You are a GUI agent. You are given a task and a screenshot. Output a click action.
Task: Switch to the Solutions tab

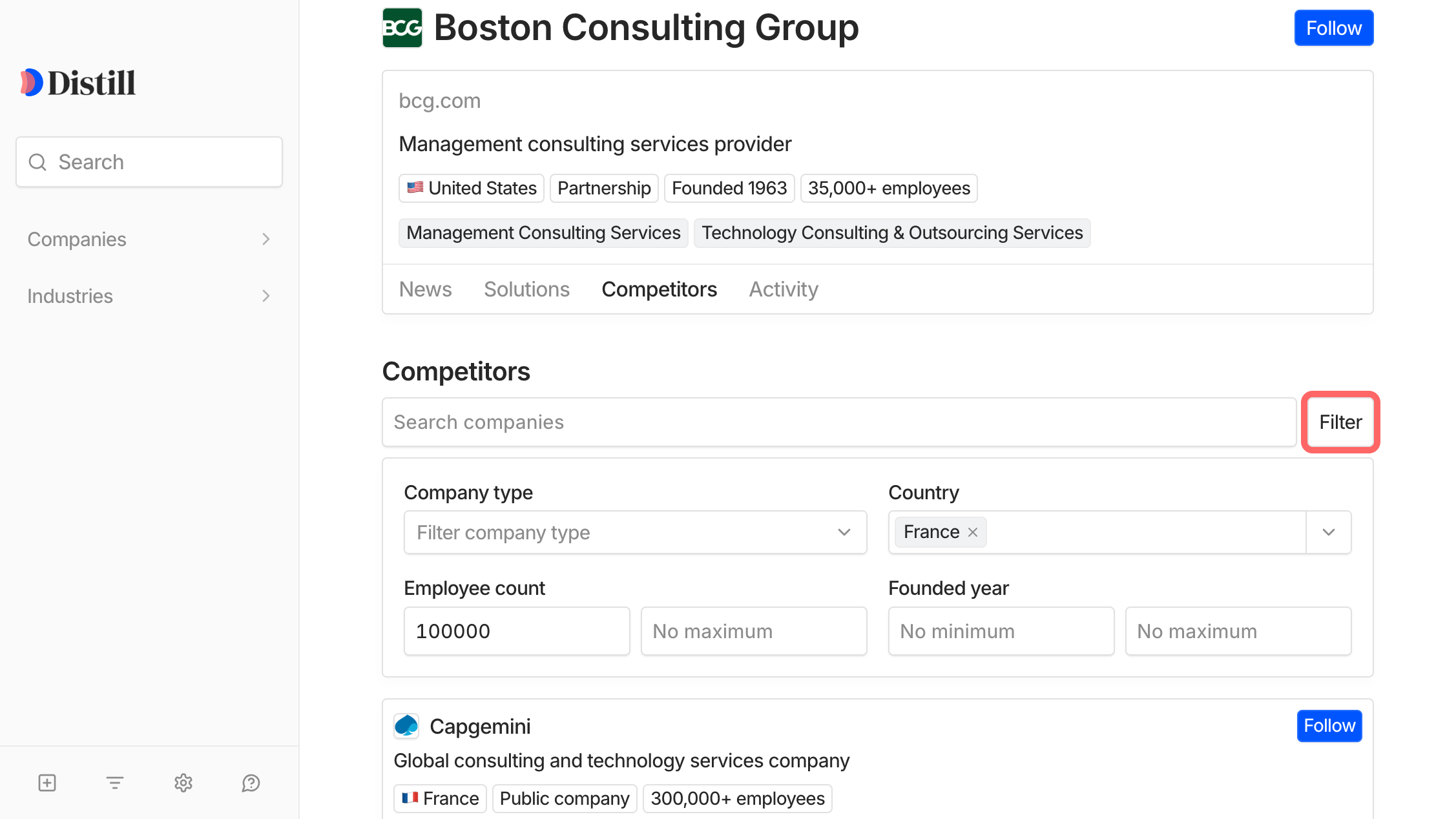click(x=526, y=289)
